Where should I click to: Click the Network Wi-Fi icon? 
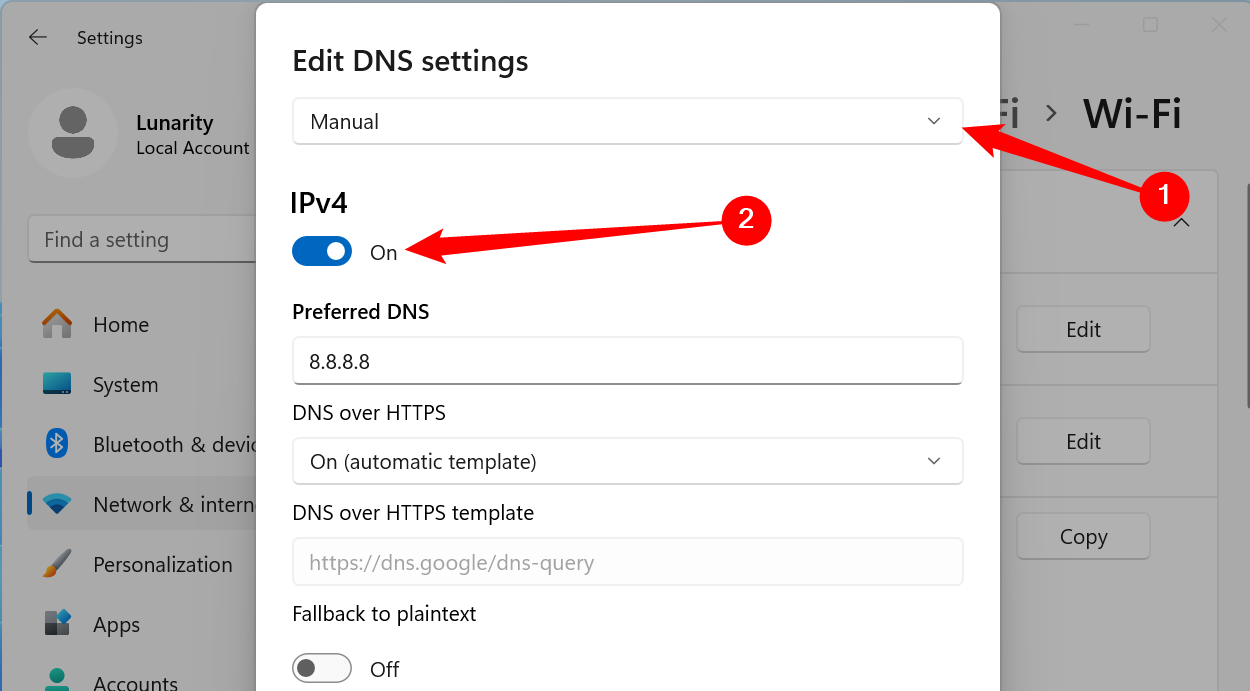tap(57, 504)
